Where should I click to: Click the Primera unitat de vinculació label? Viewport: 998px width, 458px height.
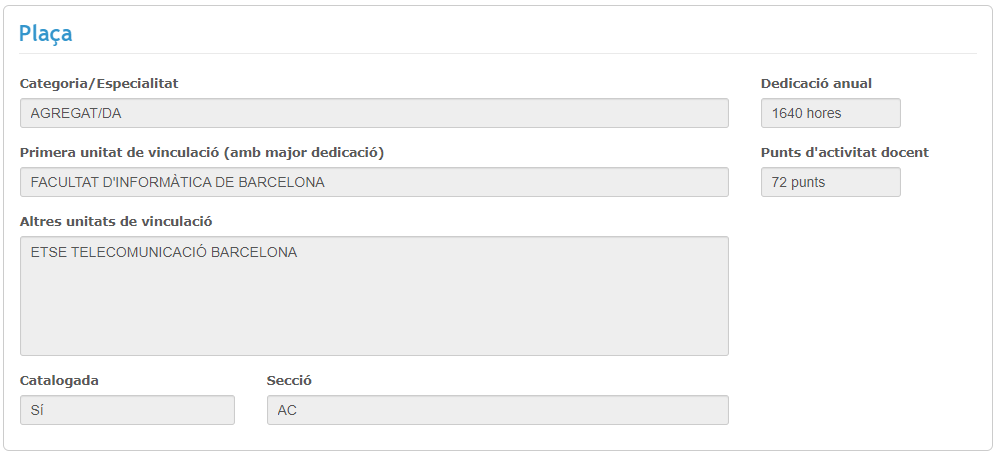tap(202, 153)
